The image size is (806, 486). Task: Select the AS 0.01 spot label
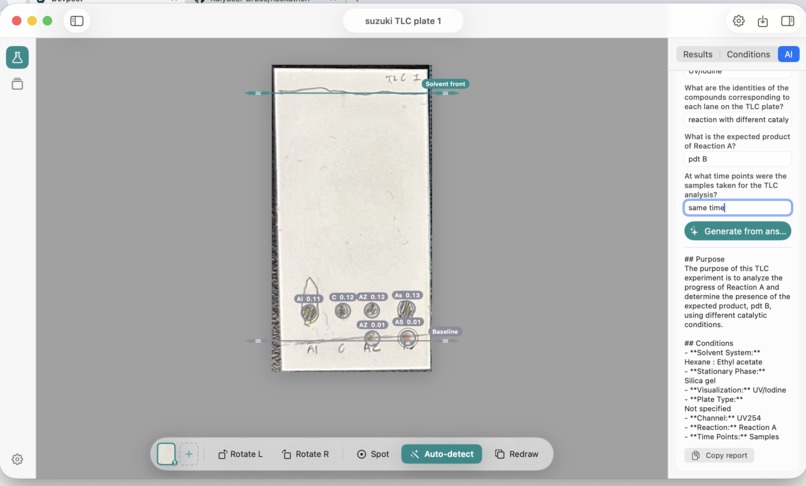tap(407, 322)
